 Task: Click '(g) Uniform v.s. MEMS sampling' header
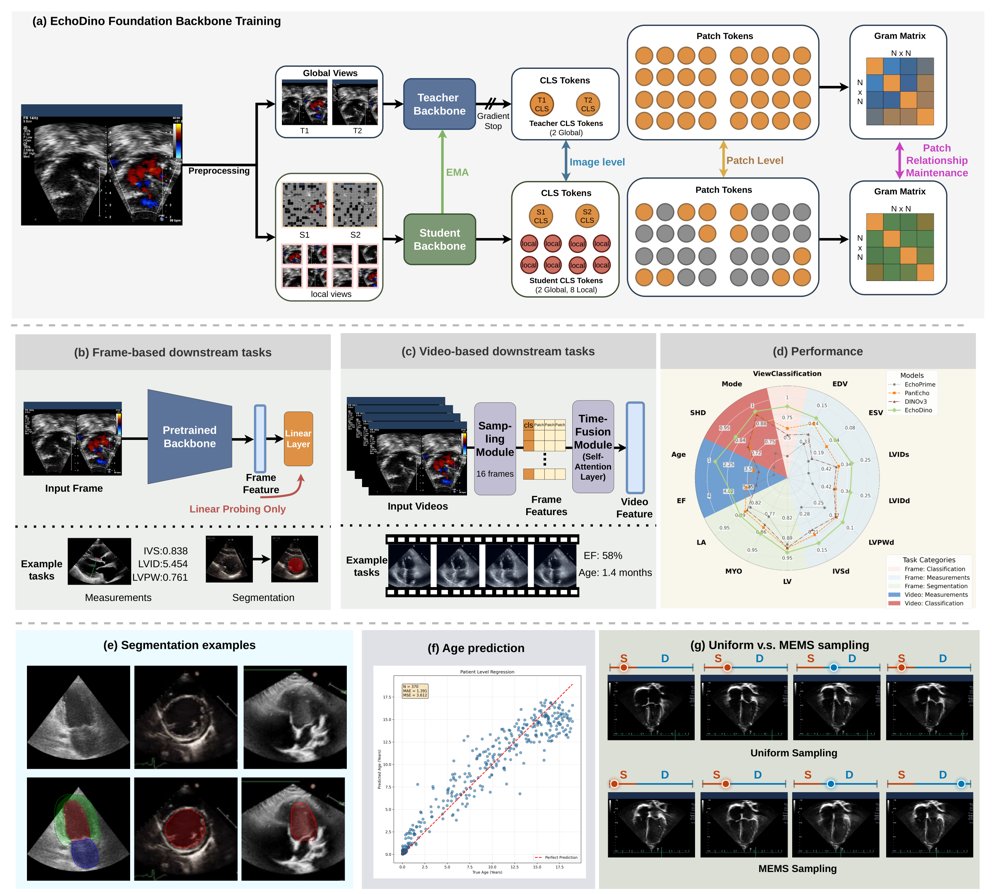[779, 645]
